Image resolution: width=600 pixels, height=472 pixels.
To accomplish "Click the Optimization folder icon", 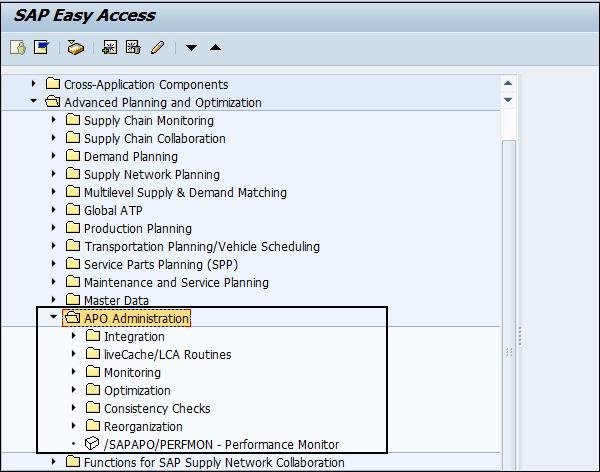I will click(93, 389).
